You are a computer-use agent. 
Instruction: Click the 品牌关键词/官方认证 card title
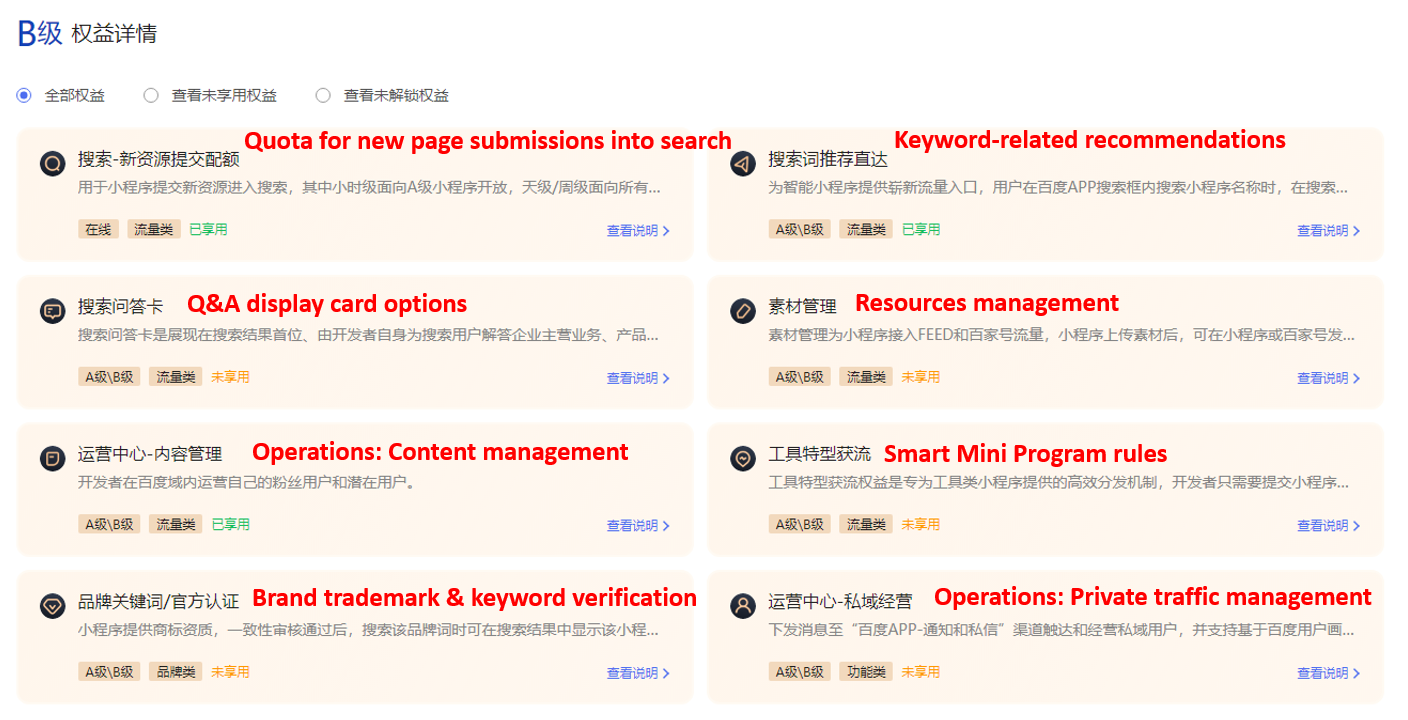click(x=158, y=602)
